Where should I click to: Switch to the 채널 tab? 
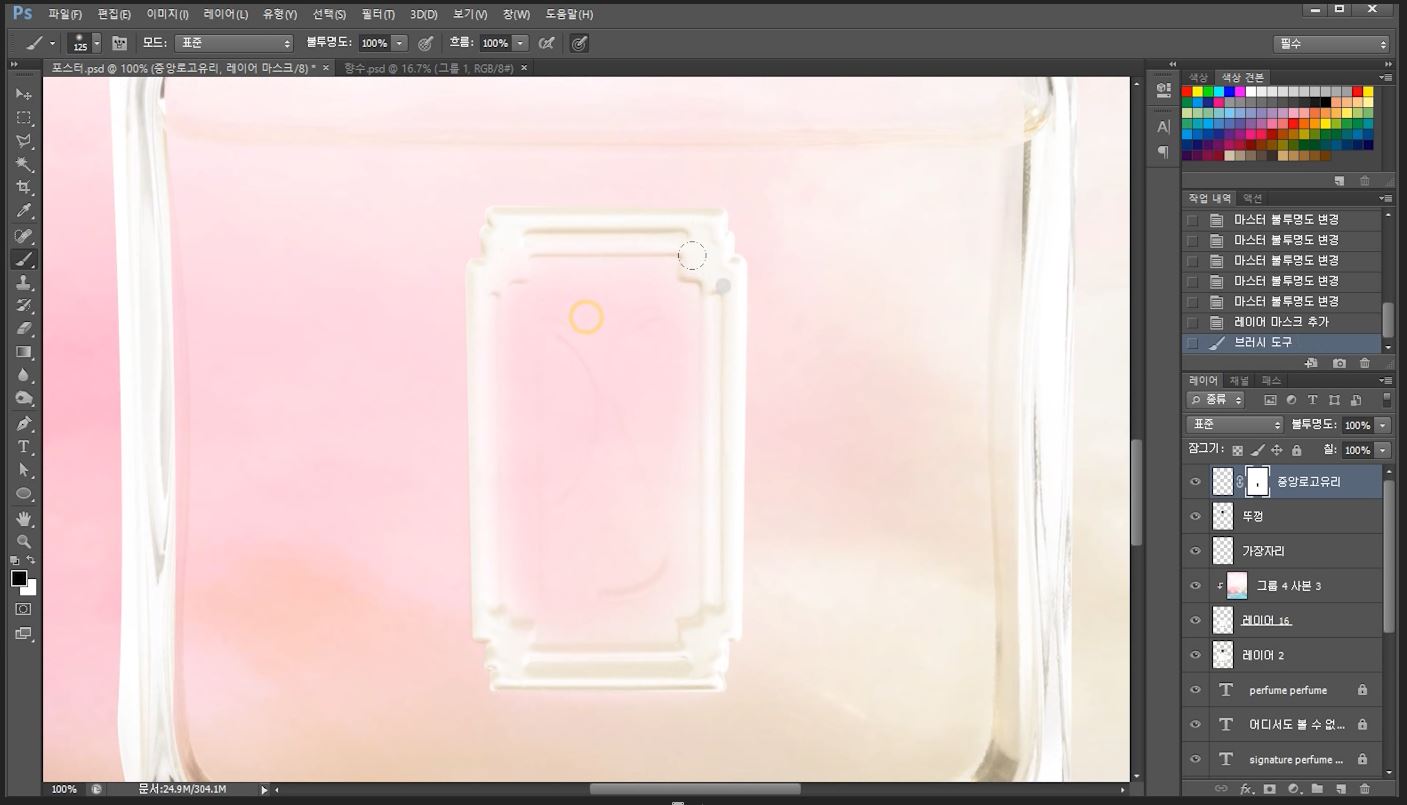[x=1239, y=381]
